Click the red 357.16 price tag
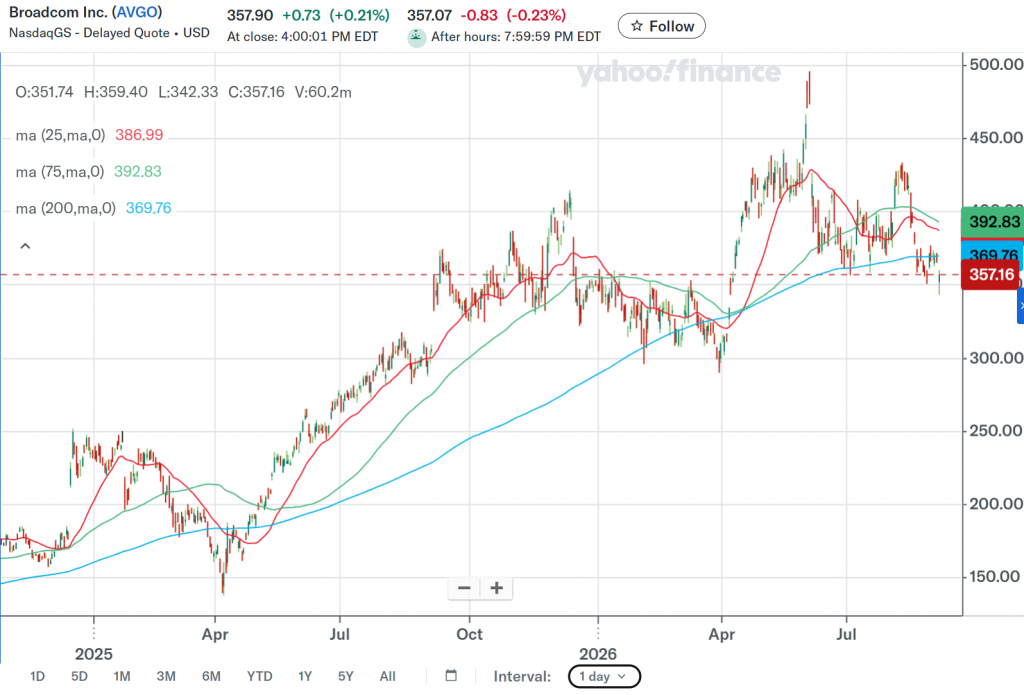 tap(990, 274)
